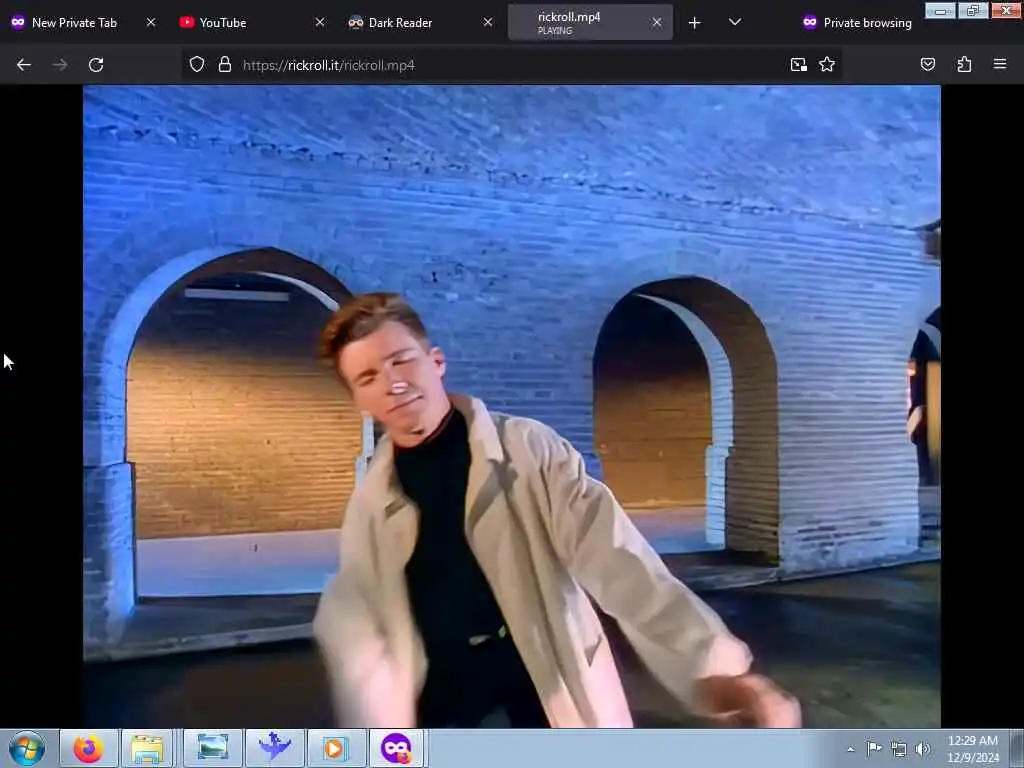The image size is (1024, 768).
Task: Click the Show desktop strip after the clock
Action: pyautogui.click(x=1017, y=748)
